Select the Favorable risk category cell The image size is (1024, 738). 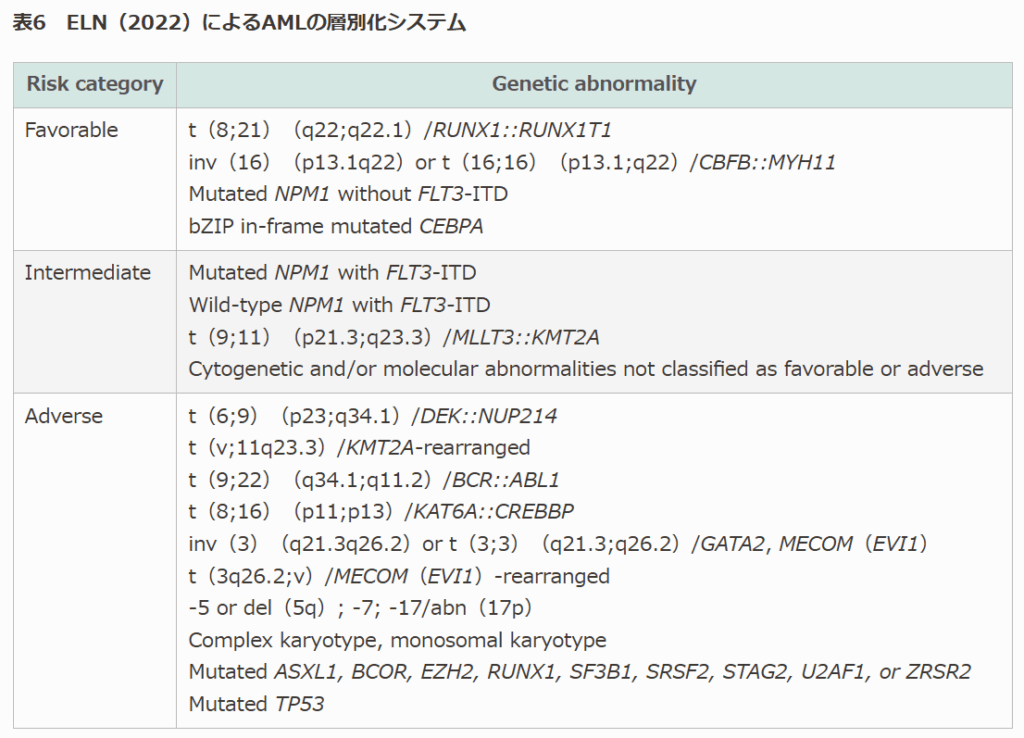[x=71, y=130]
